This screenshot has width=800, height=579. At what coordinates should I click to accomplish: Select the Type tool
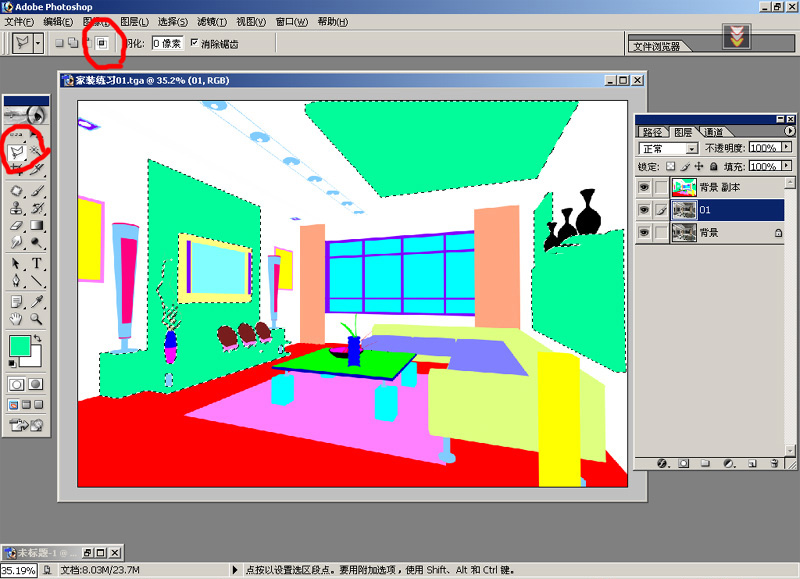tap(36, 263)
